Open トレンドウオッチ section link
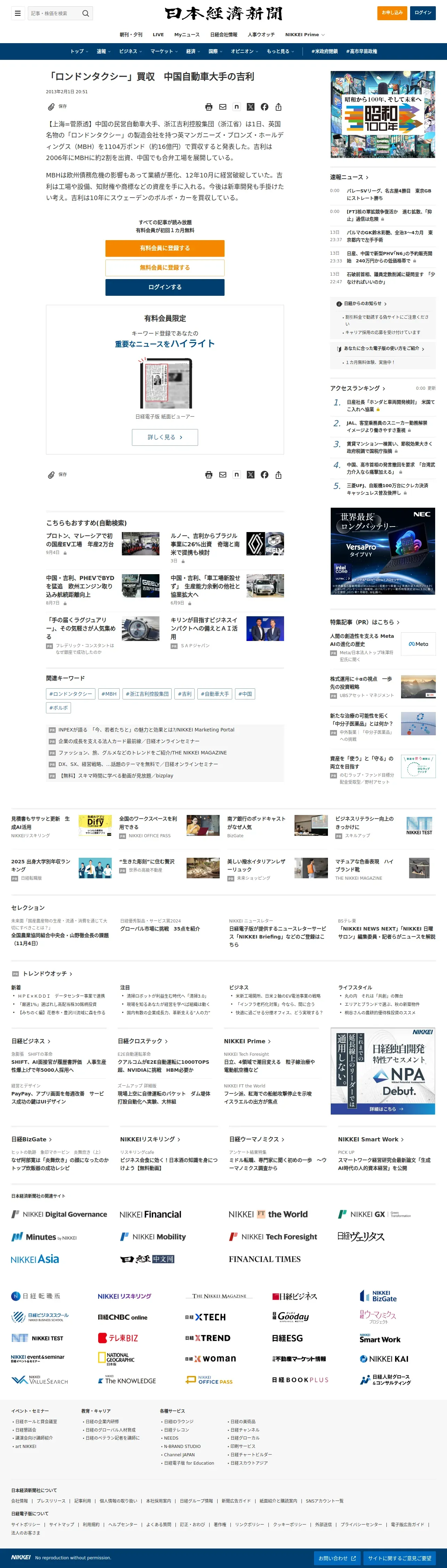 coord(47,974)
